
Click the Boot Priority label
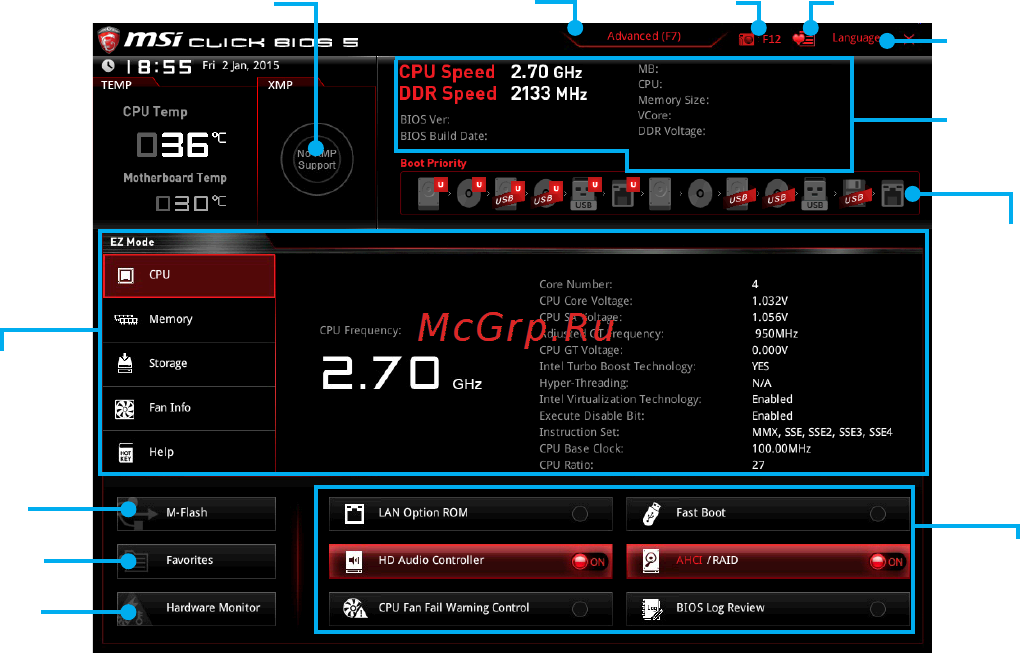click(x=433, y=163)
